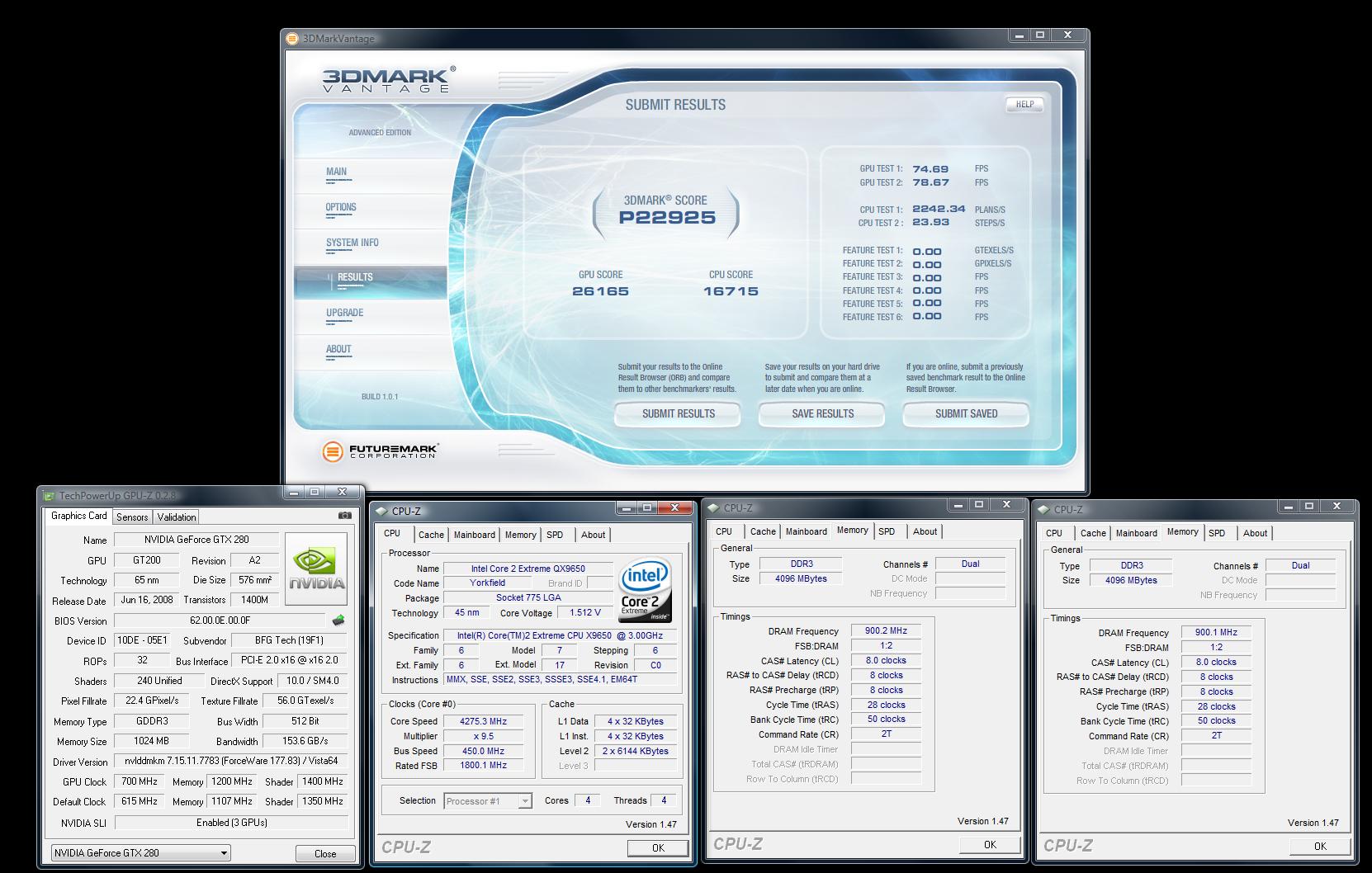This screenshot has height=873, width=1372.
Task: Click the Bandwidth value 153.6 GB/s
Action: click(x=305, y=741)
